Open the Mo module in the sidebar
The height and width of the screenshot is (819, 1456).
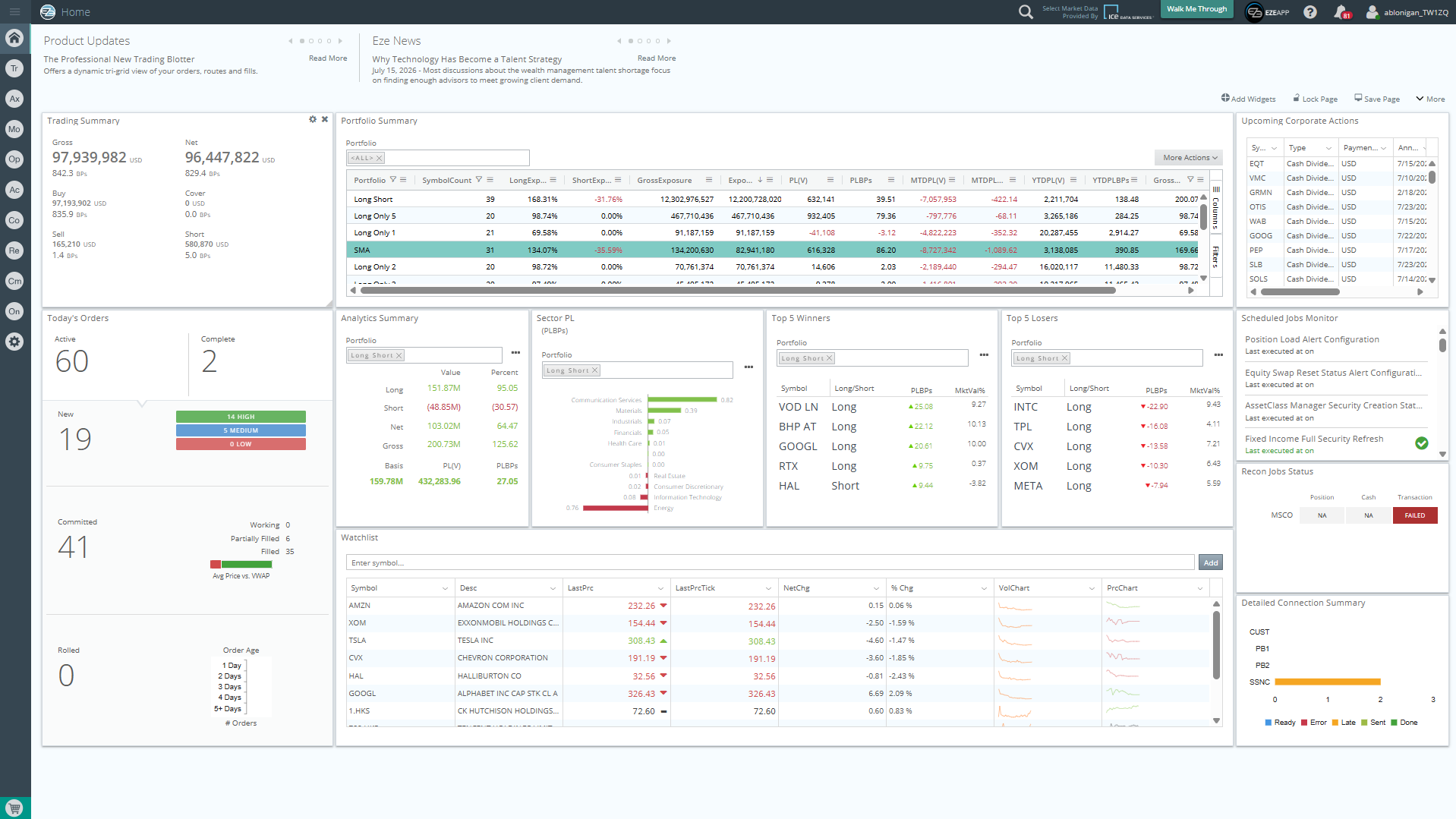tap(14, 129)
